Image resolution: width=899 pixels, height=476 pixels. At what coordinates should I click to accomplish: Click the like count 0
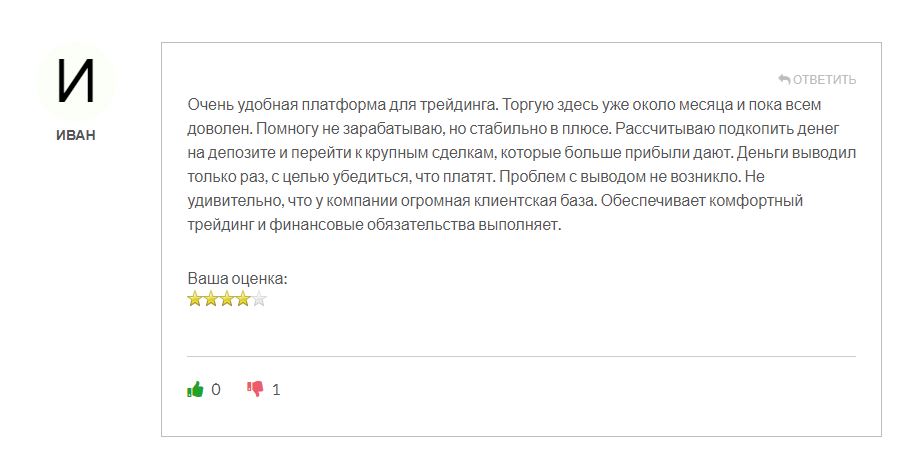(x=216, y=390)
